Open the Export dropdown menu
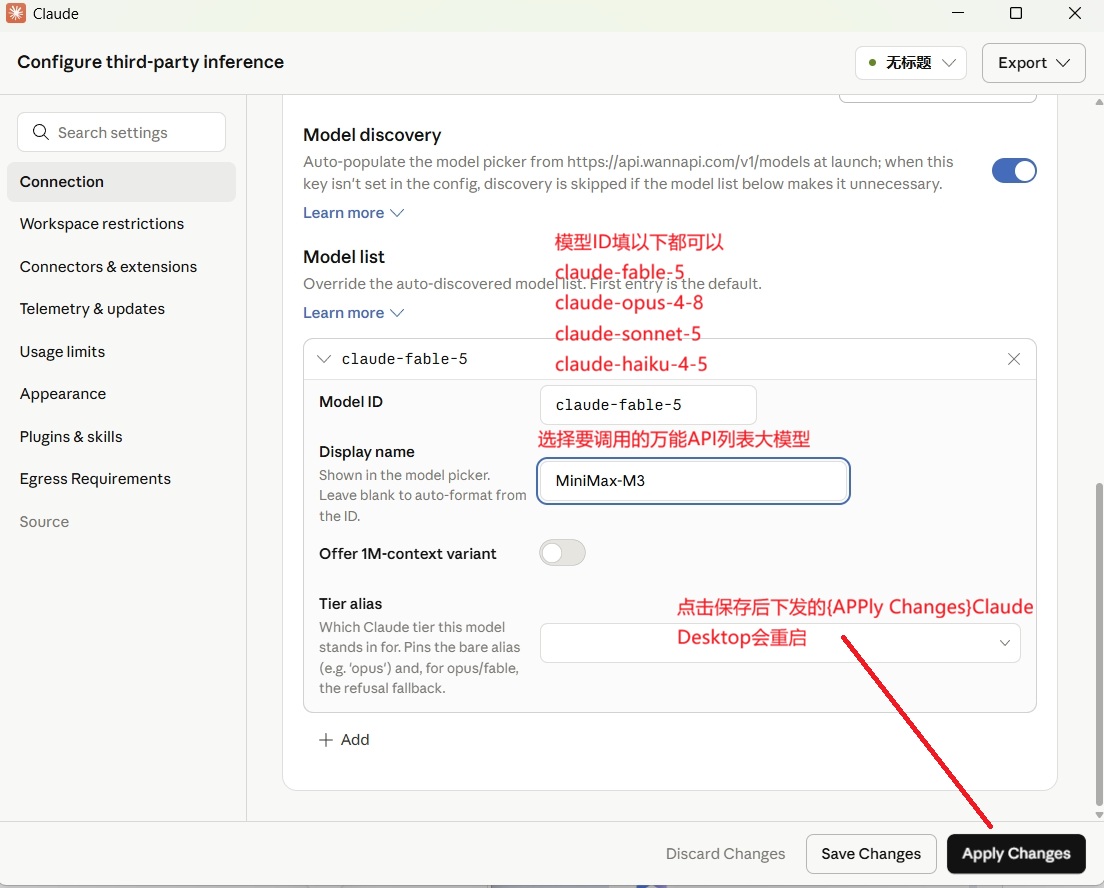The width and height of the screenshot is (1104, 888). point(1033,63)
